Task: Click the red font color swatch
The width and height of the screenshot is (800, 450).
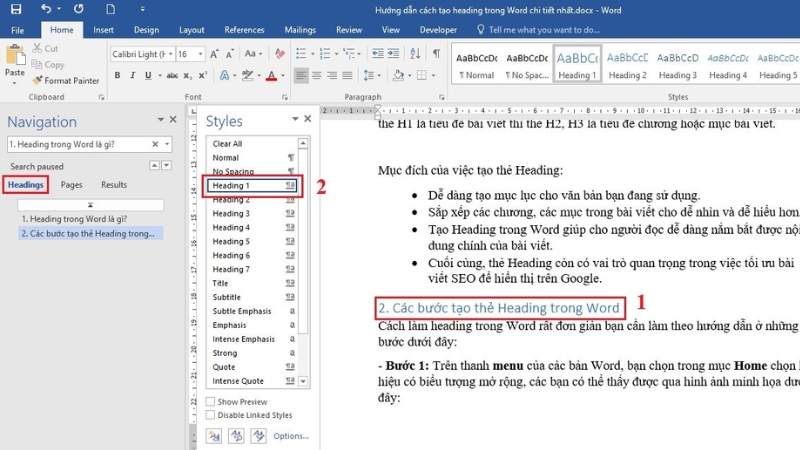Action: [271, 76]
